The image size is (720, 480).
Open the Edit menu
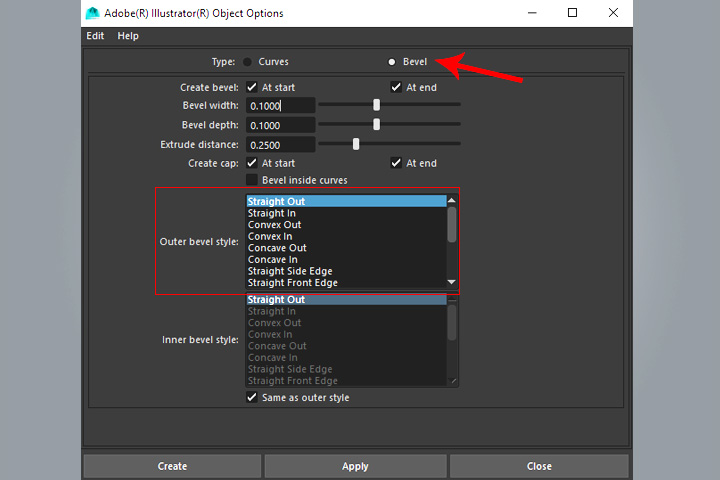95,36
